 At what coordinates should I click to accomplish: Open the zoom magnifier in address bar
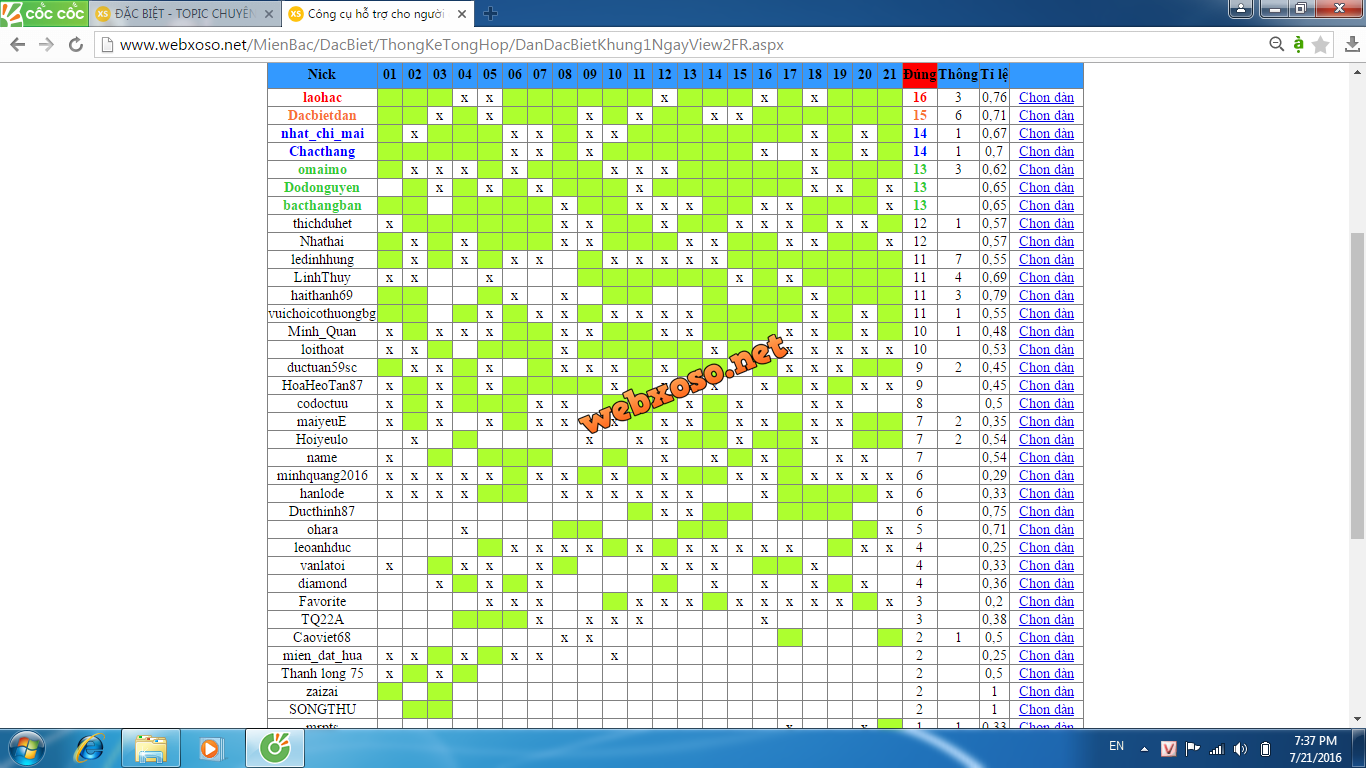1276,45
